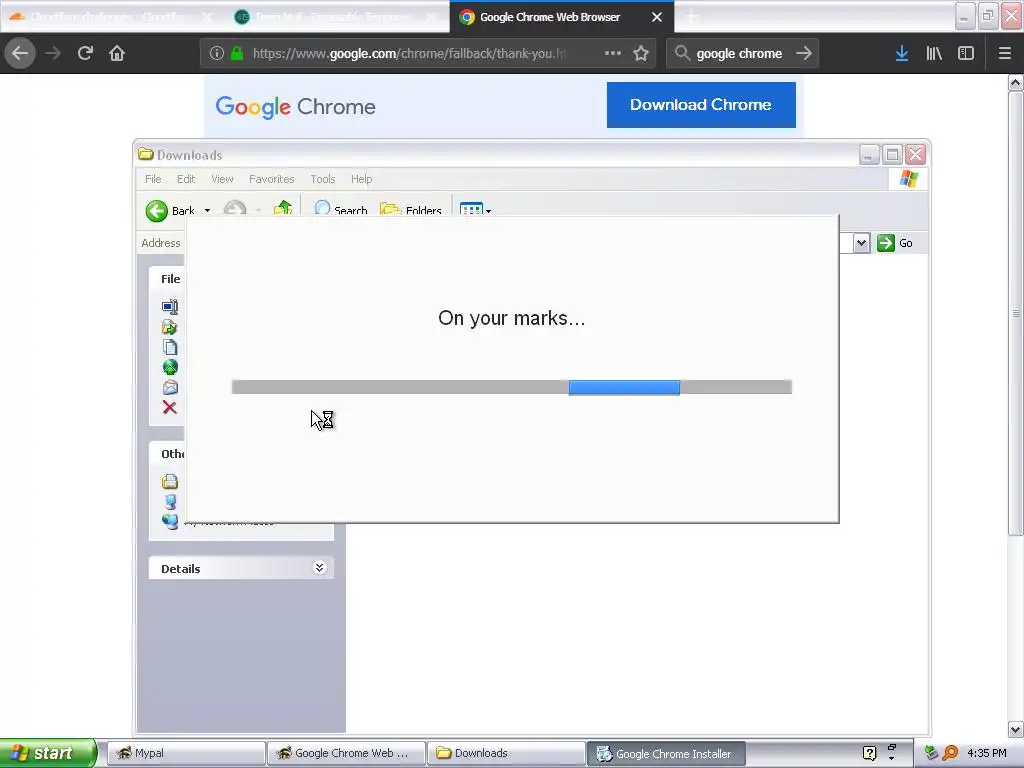Open the Back history dropdown arrow

click(x=207, y=210)
